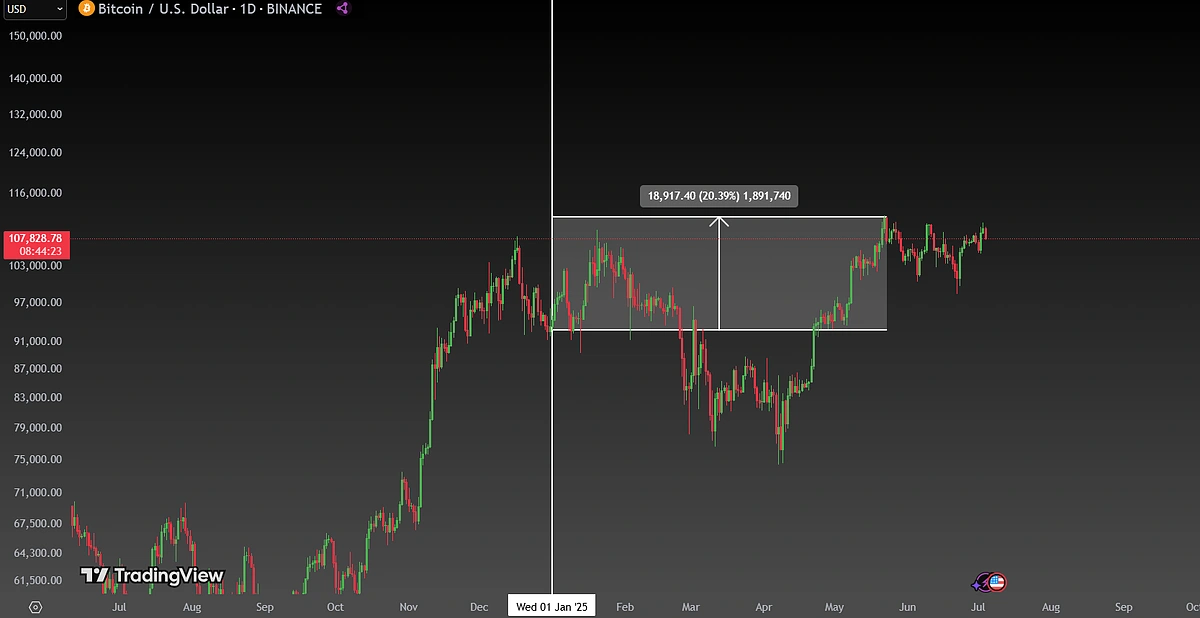Click the orange Bitcoin symbol icon
1200x618 pixels.
(86, 8)
